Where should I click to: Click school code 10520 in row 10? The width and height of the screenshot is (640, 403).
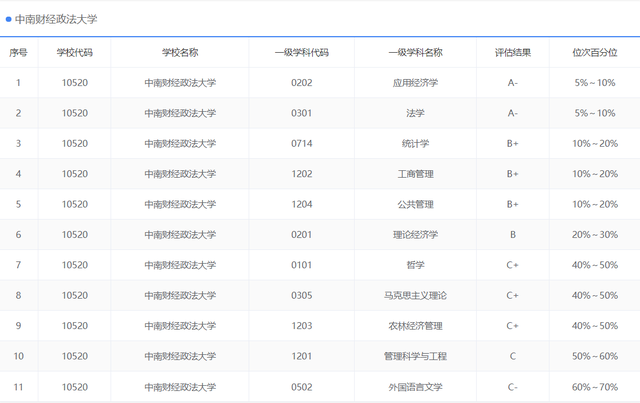point(75,356)
